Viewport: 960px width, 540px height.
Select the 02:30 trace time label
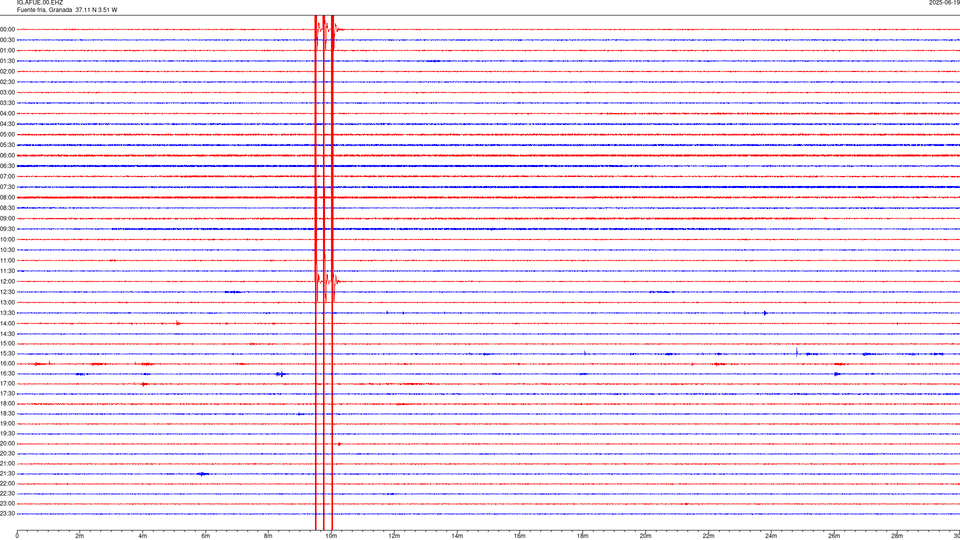click(x=7, y=82)
